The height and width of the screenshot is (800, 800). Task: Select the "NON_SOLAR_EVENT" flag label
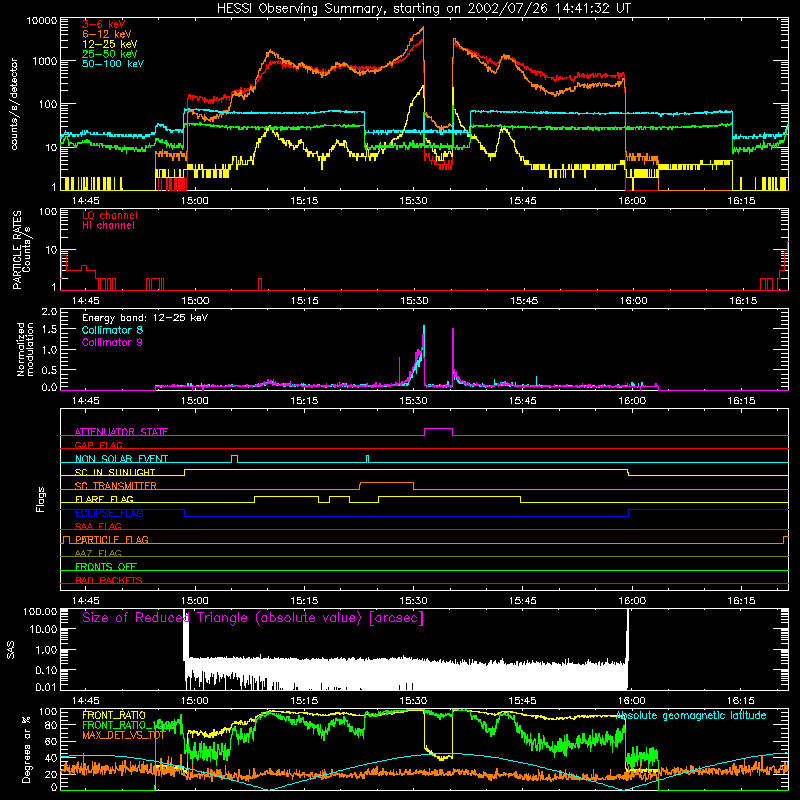click(121, 459)
